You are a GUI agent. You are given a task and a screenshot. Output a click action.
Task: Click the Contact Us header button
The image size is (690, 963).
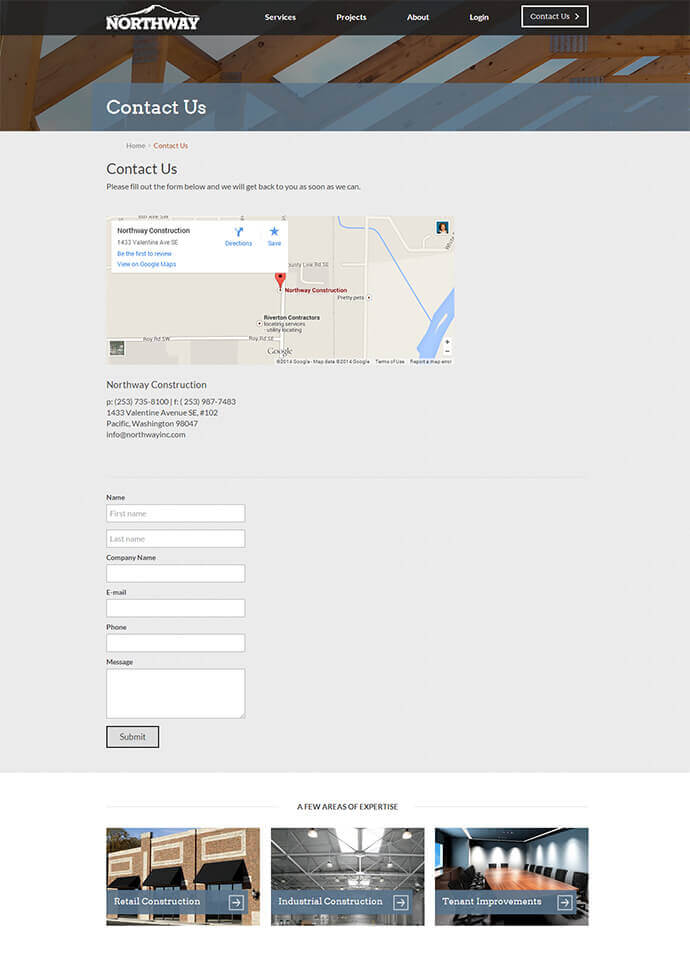[554, 17]
